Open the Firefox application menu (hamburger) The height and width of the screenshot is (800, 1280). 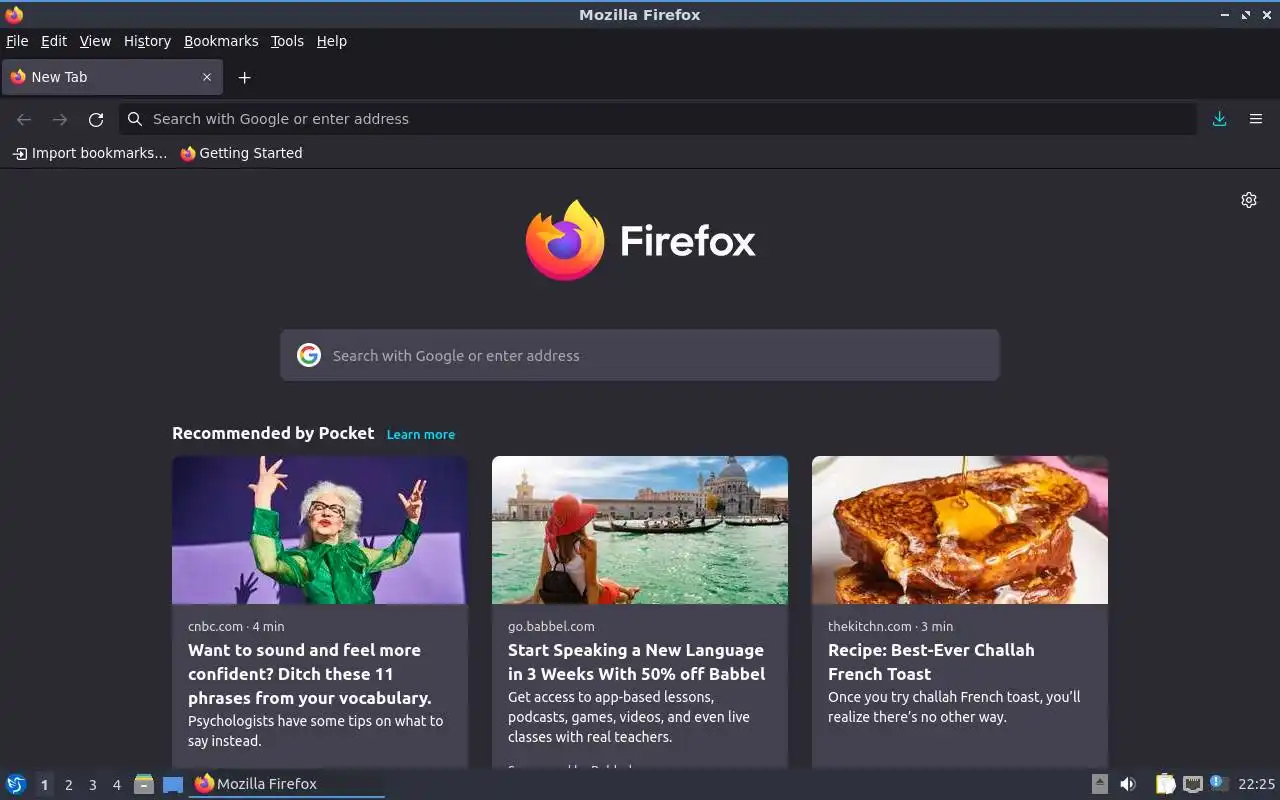[1256, 119]
